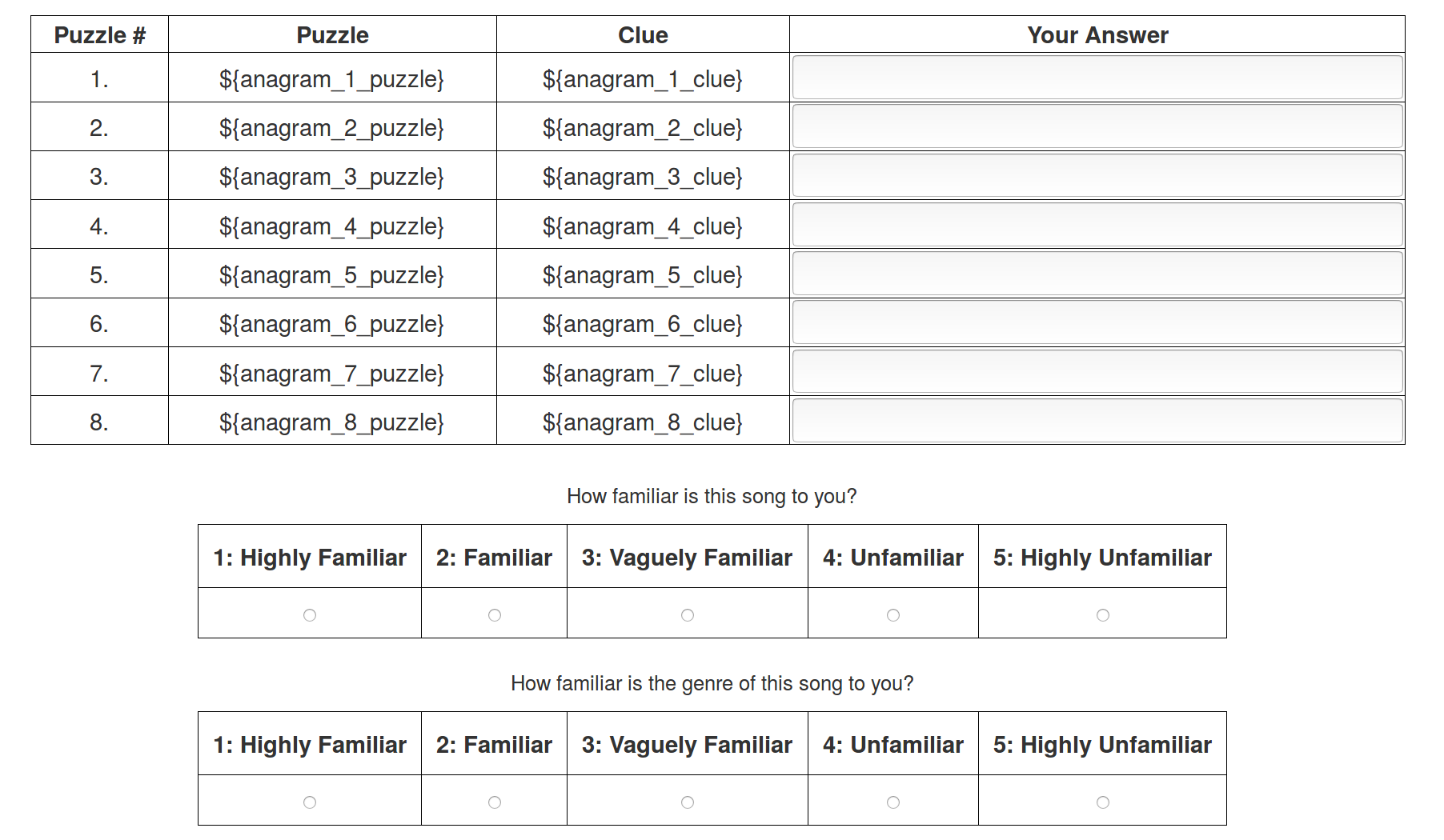Viewport: 1444px width, 840px height.
Task: Focus the answer input for puzzle 6
Action: pyautogui.click(x=1097, y=322)
